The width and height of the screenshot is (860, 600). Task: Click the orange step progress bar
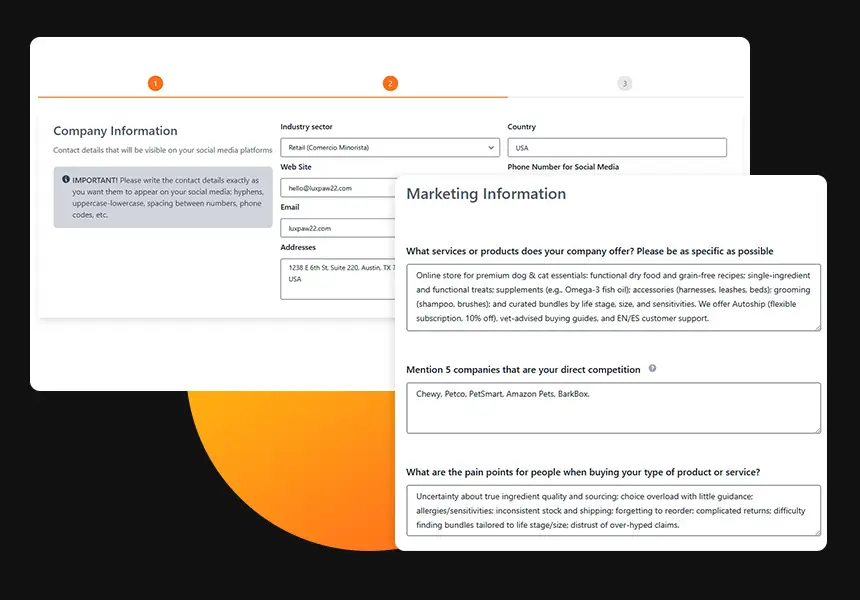(x=272, y=97)
